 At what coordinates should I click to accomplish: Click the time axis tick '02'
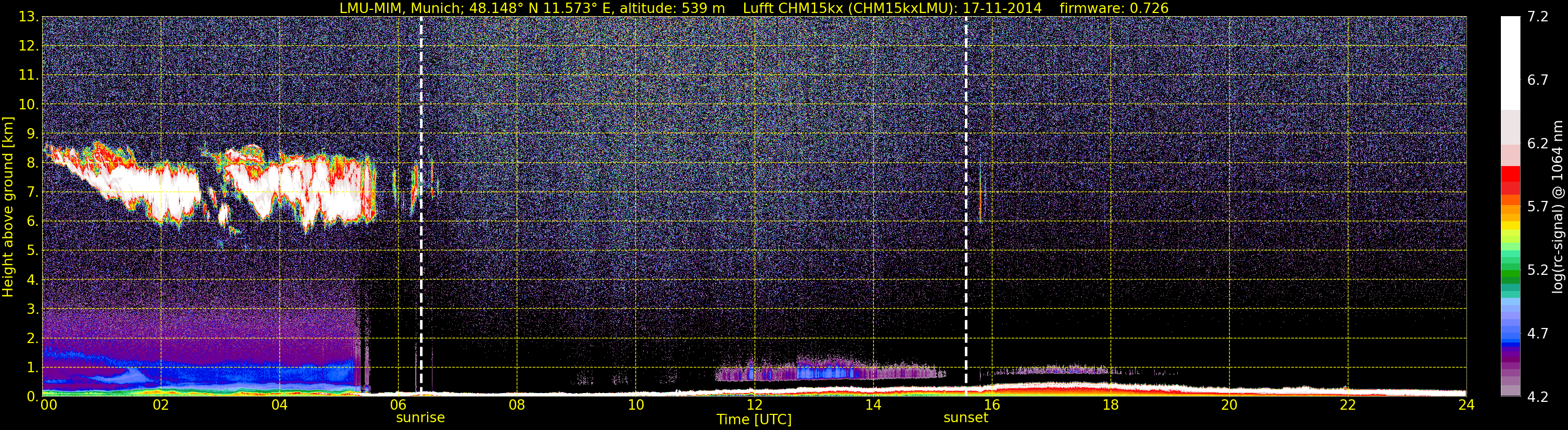coord(161,406)
